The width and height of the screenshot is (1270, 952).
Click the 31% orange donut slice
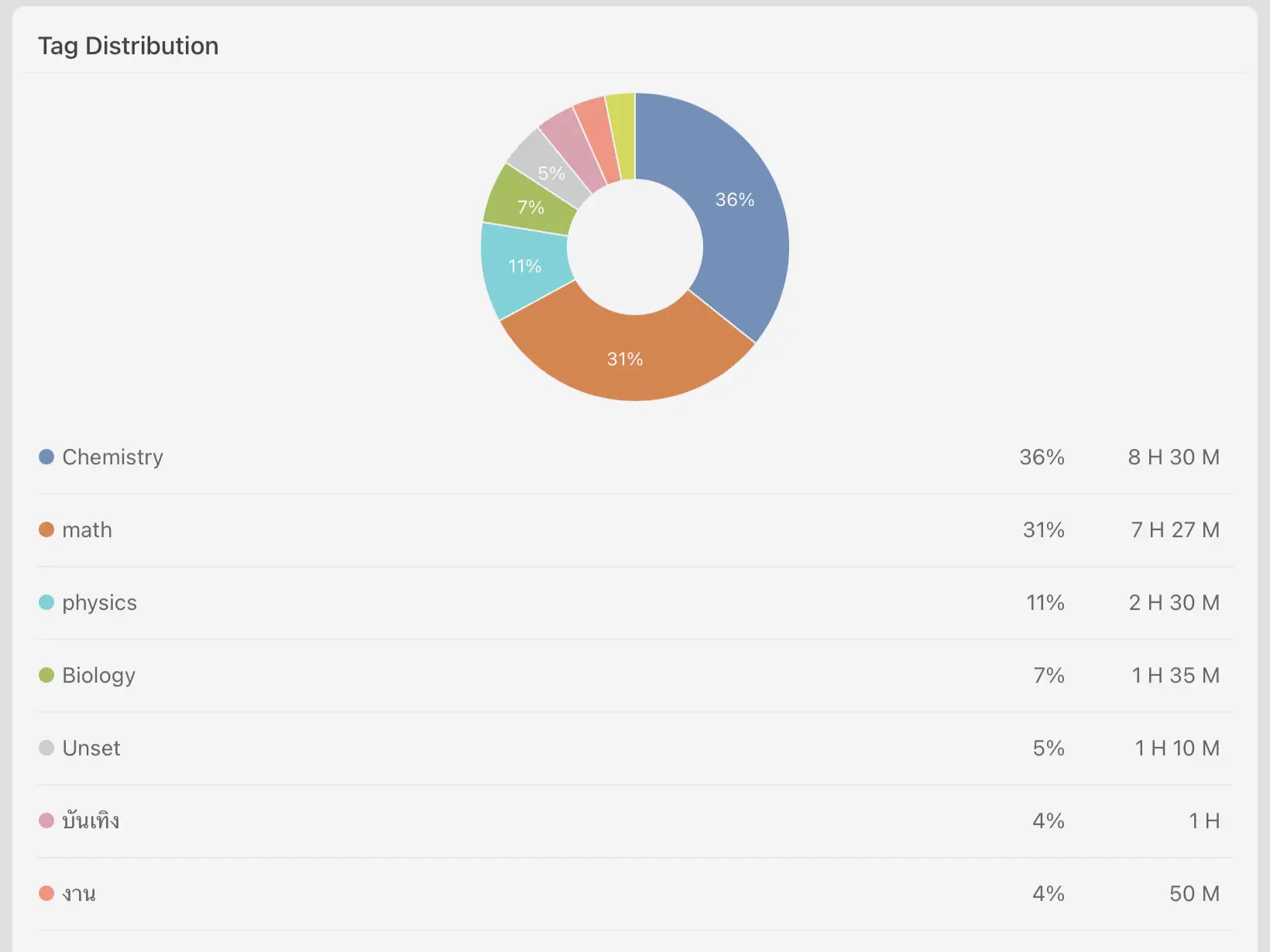[626, 358]
